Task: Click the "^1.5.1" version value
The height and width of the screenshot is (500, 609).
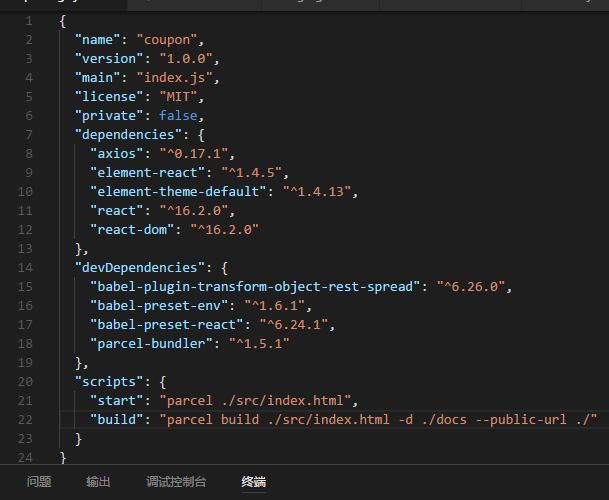Action: 259,343
